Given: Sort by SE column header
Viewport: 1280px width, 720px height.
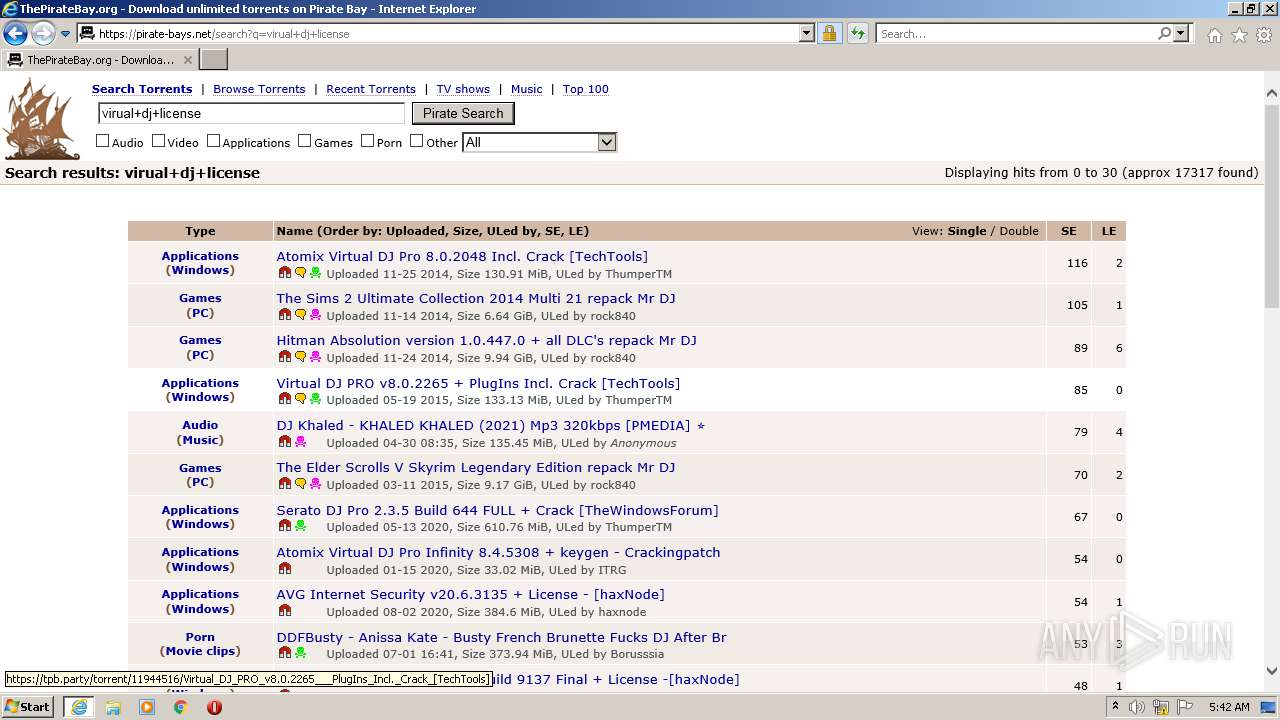Looking at the screenshot, I should [1069, 231].
